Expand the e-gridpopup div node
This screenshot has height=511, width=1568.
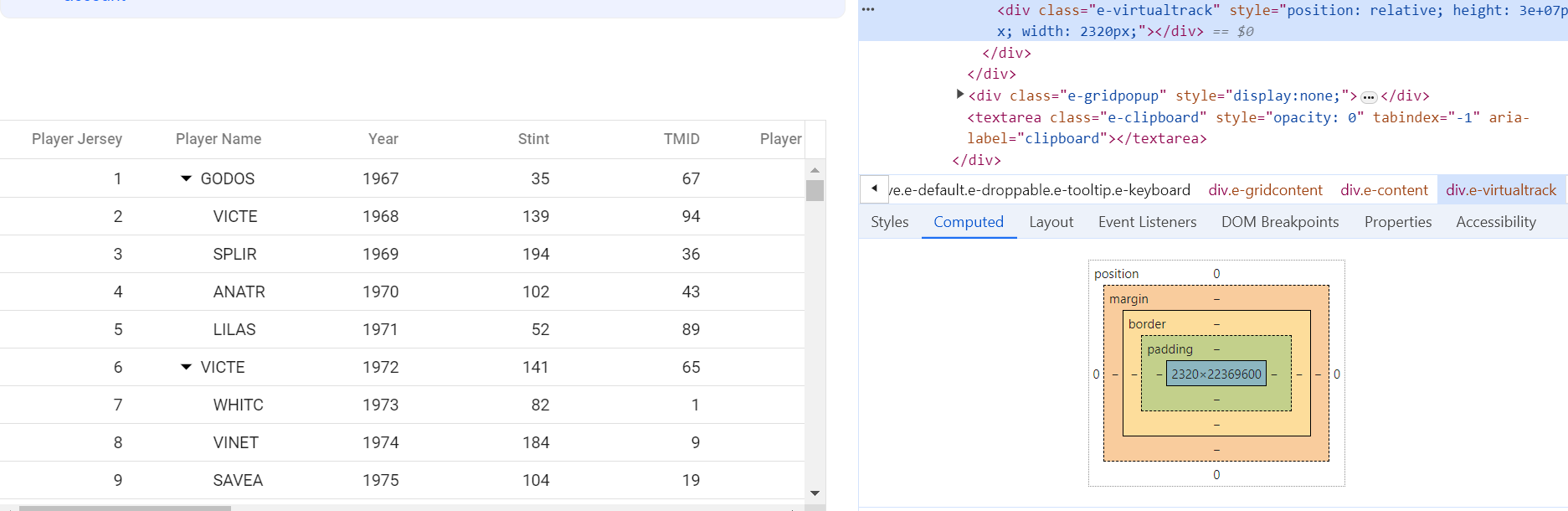click(960, 95)
